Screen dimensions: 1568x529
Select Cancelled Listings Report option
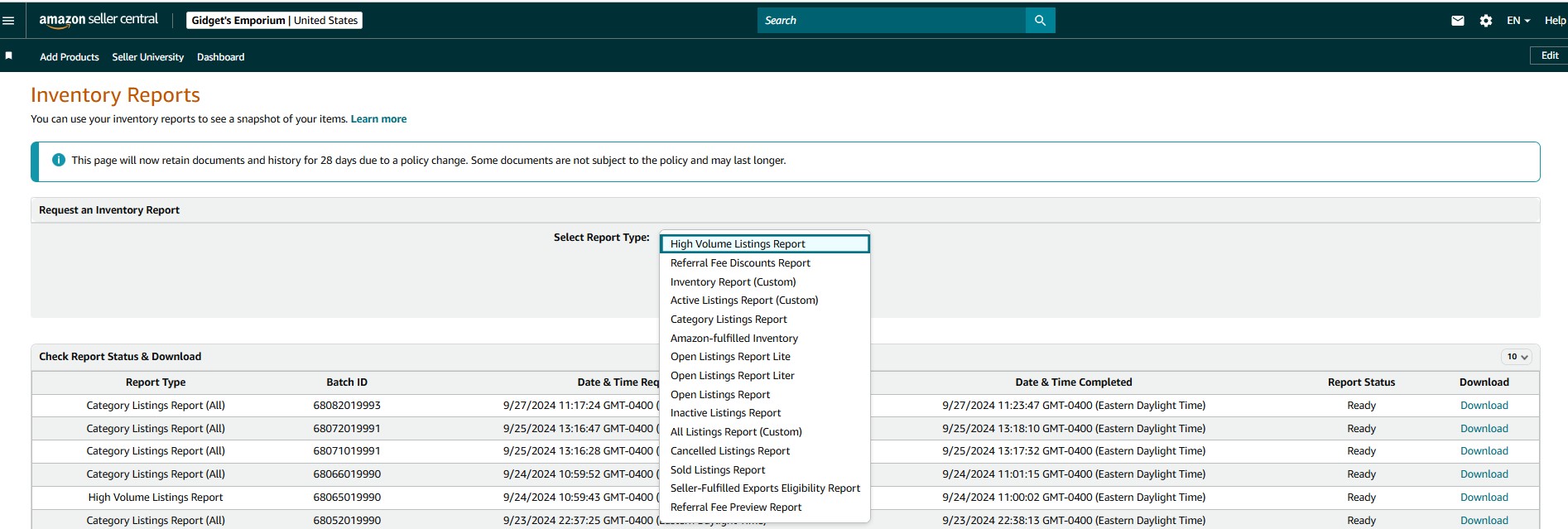765,450
